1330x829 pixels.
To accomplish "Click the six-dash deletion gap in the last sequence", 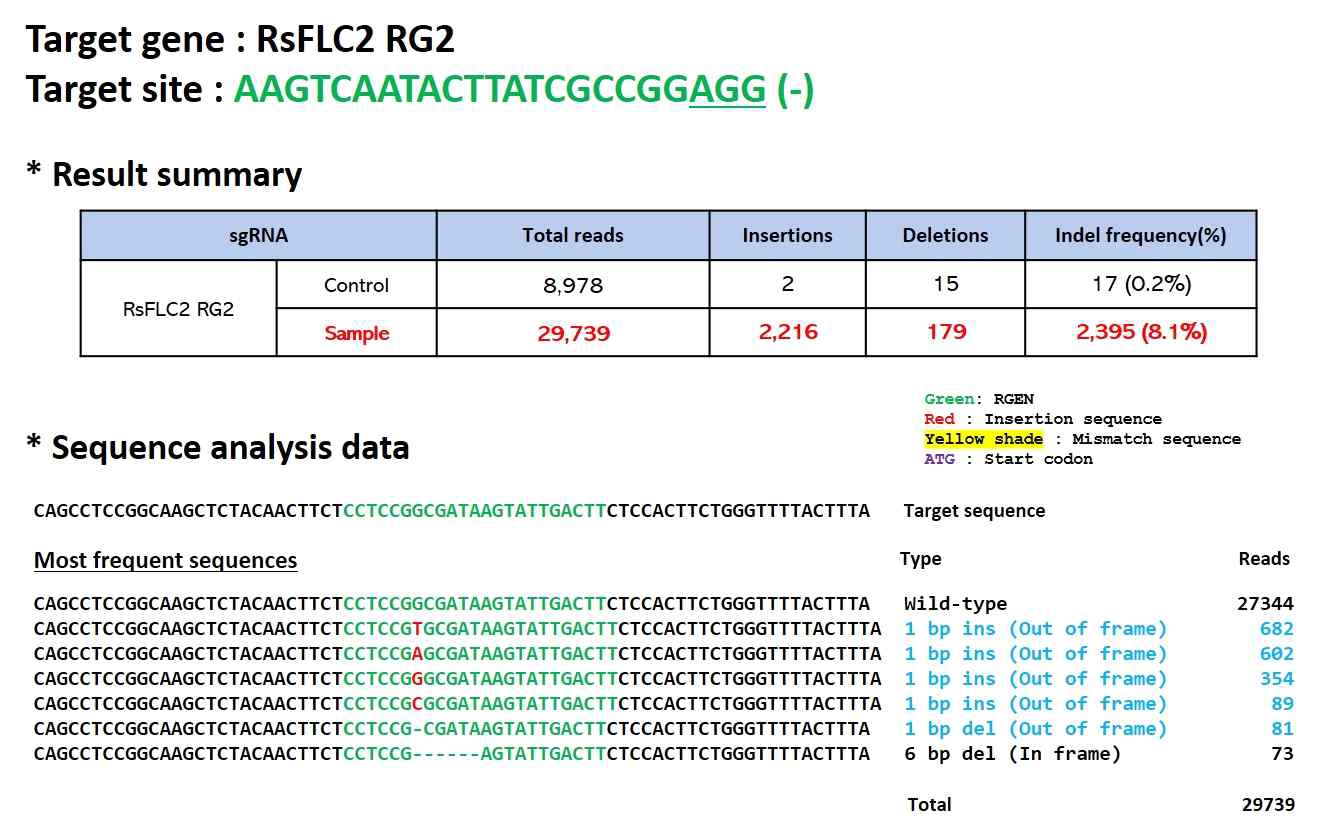I will coord(446,754).
